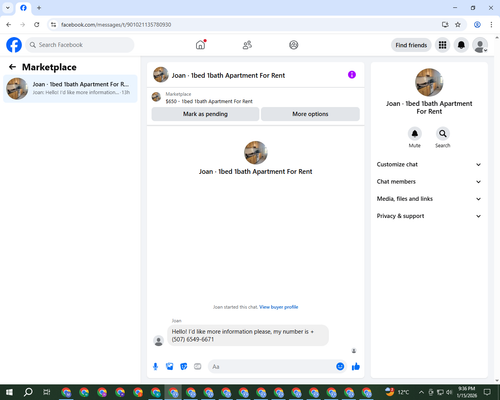Click the Search Facebook field
Screen dimensions: 500x400
pyautogui.click(x=80, y=45)
